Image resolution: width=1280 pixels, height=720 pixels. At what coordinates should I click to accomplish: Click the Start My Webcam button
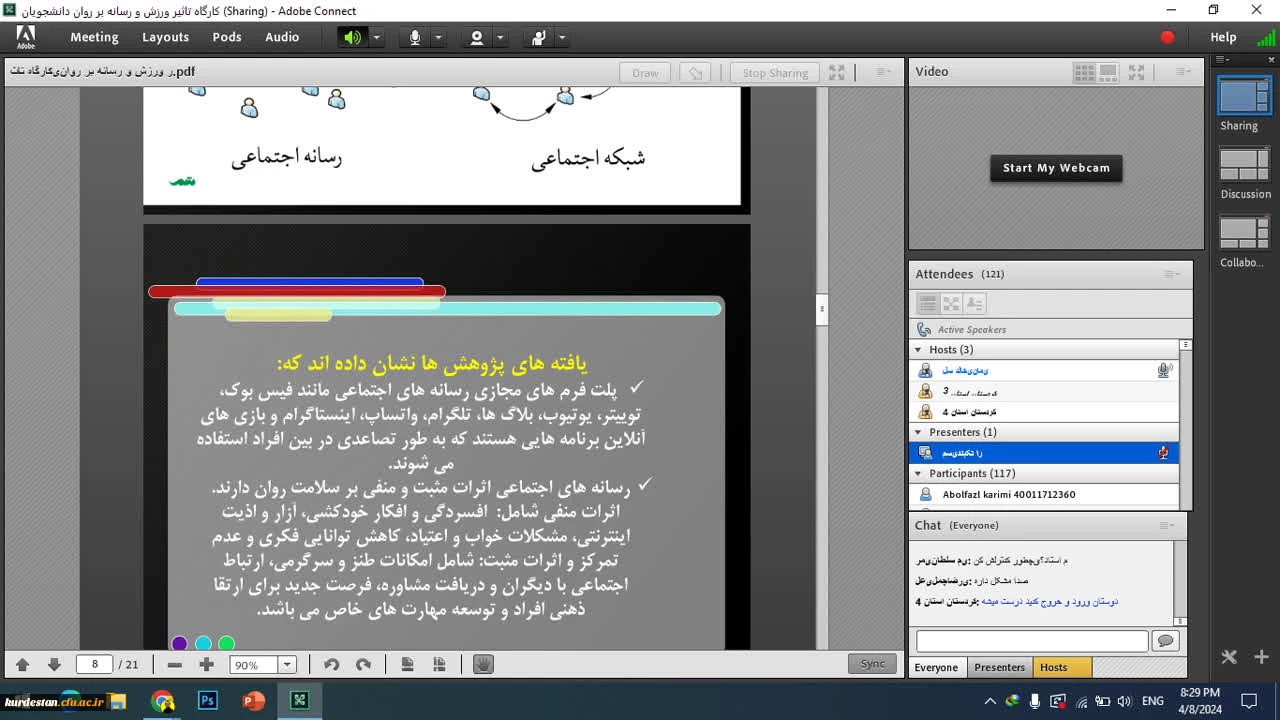point(1056,168)
